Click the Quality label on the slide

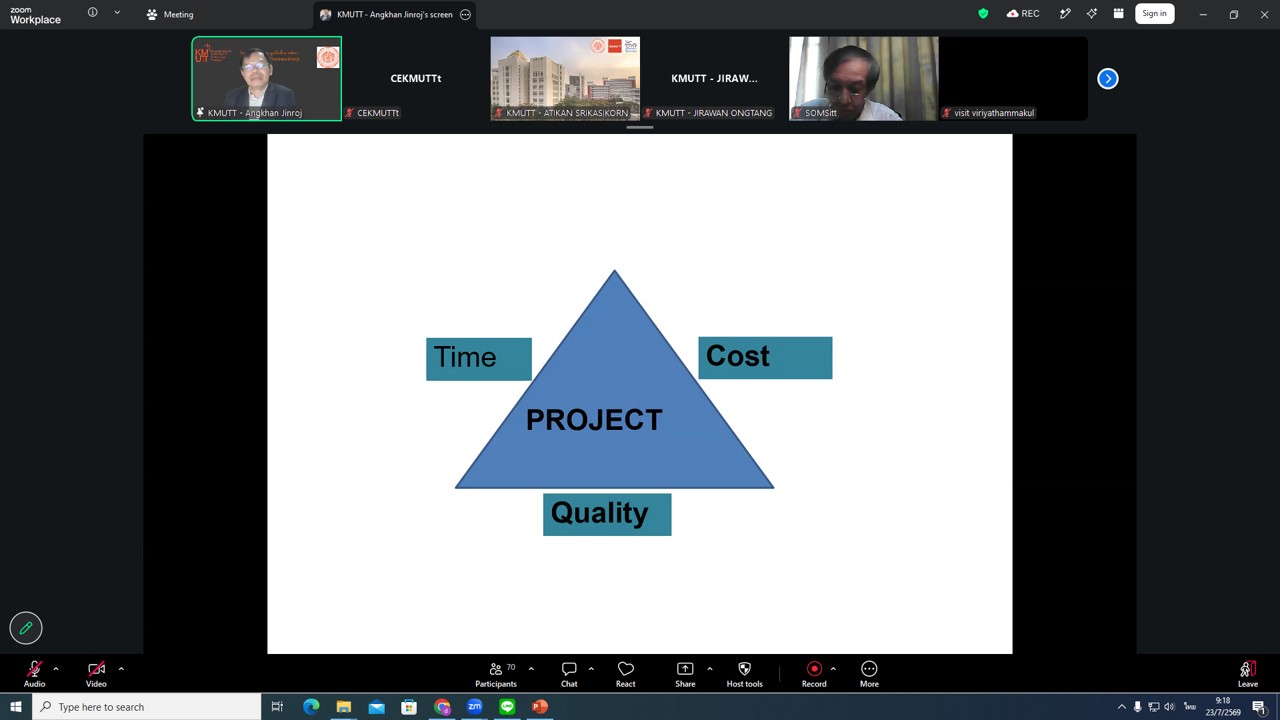click(x=607, y=514)
